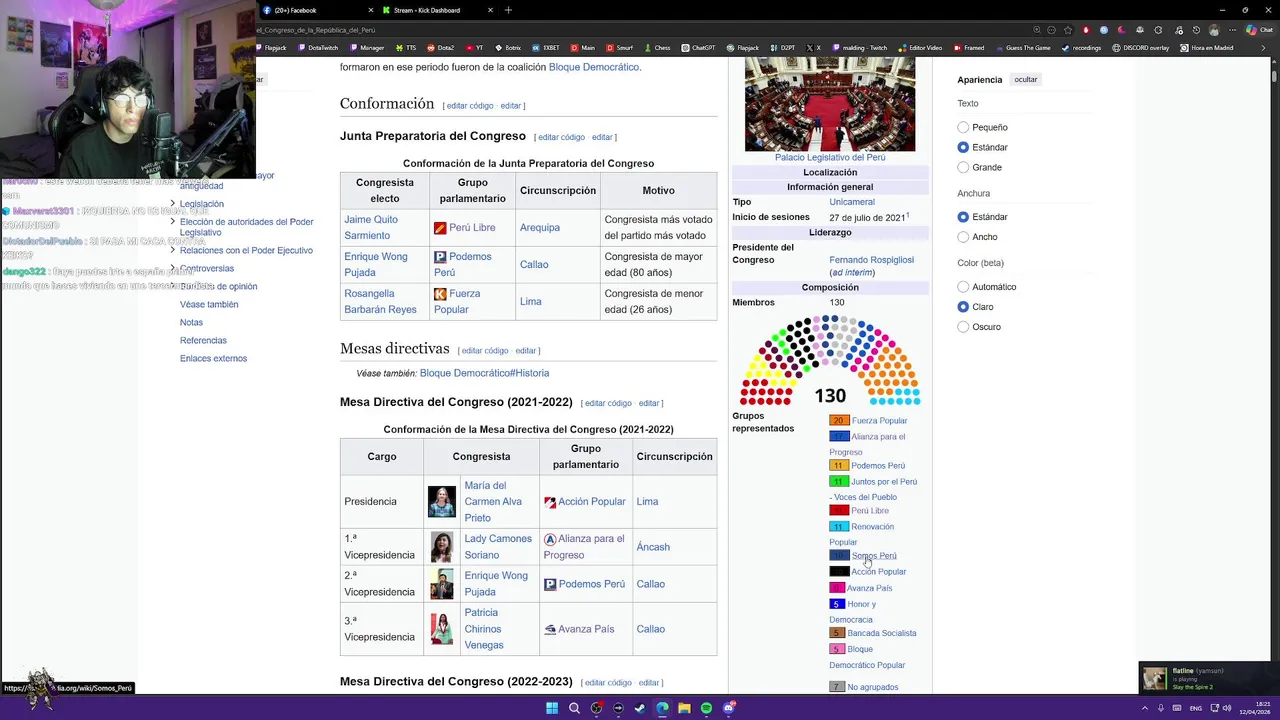The height and width of the screenshot is (720, 1280).
Task: Expand Relaciones con el Poder Ejecutivo
Action: click(x=172, y=250)
